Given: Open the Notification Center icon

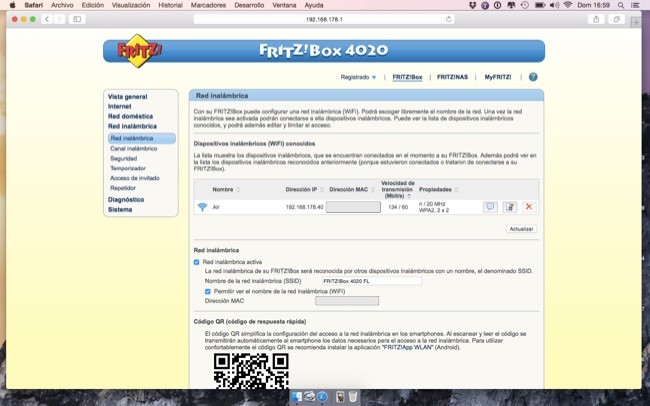Looking at the screenshot, I should pos(635,5).
